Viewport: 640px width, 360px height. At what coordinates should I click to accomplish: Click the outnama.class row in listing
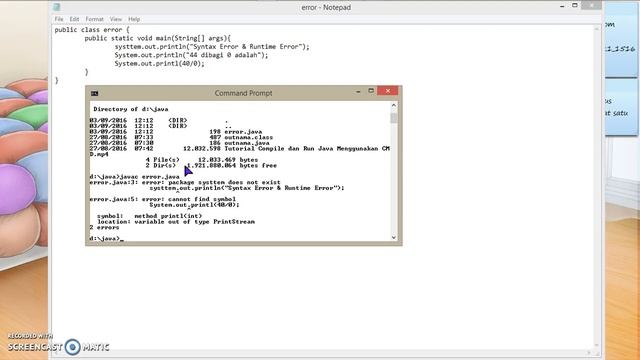(x=181, y=138)
